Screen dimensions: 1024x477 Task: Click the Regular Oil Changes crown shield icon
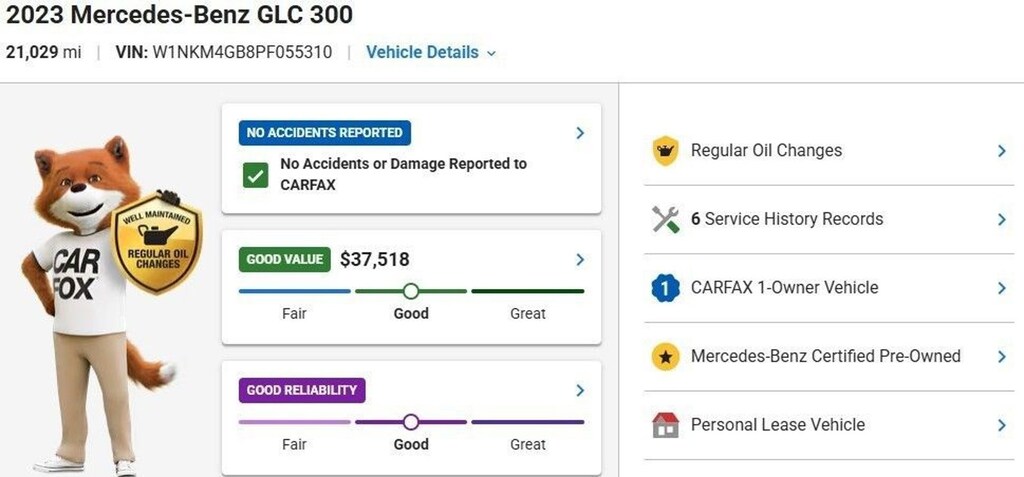coord(665,151)
